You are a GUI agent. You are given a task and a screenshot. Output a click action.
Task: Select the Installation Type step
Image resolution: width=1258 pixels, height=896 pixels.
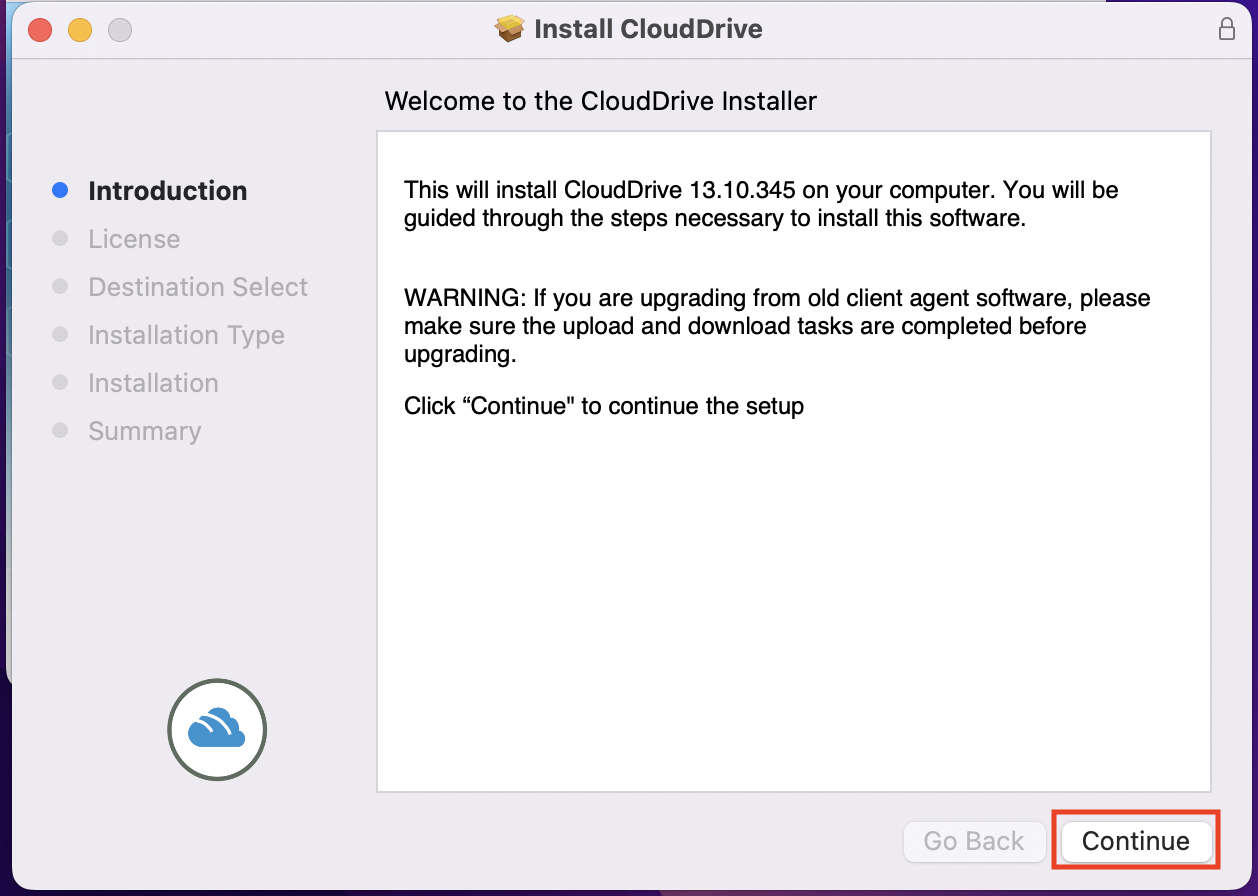pyautogui.click(x=186, y=335)
